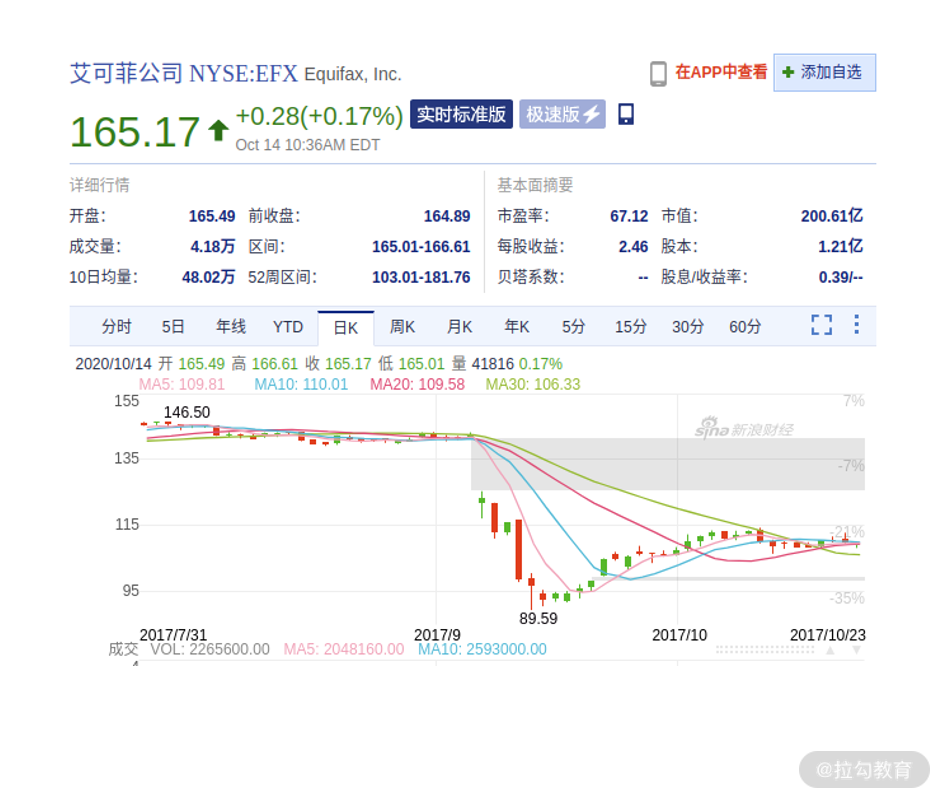Click the VOL: 2265600.00 volume label

pos(210,649)
